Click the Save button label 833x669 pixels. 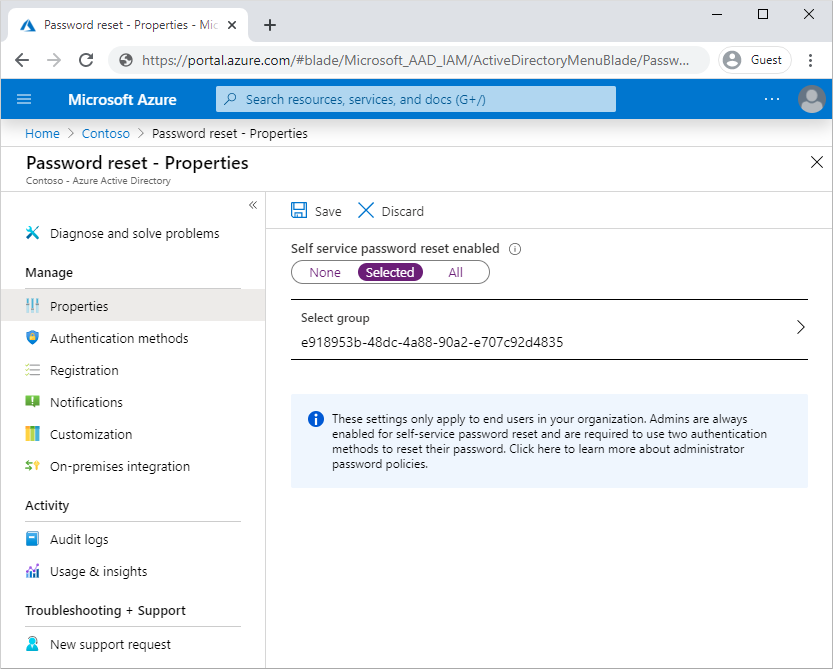[x=328, y=211]
